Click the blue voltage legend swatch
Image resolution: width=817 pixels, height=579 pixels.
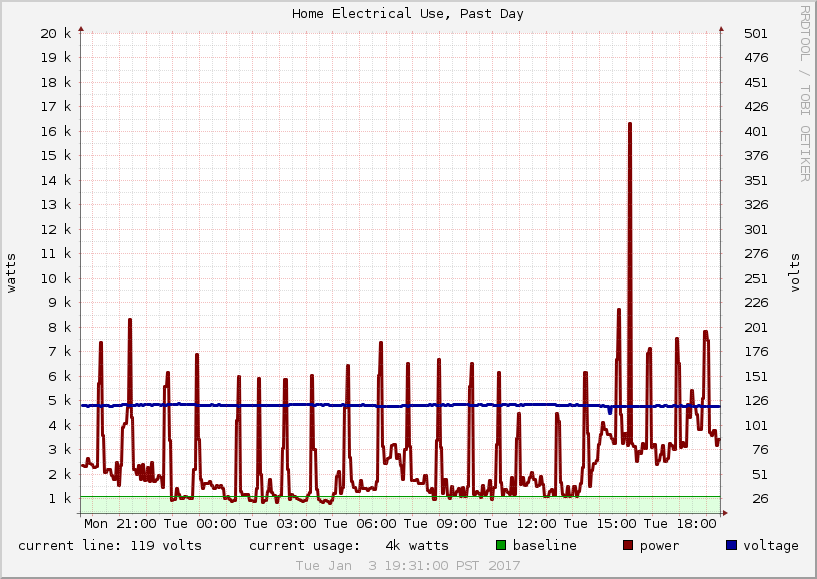click(x=732, y=545)
